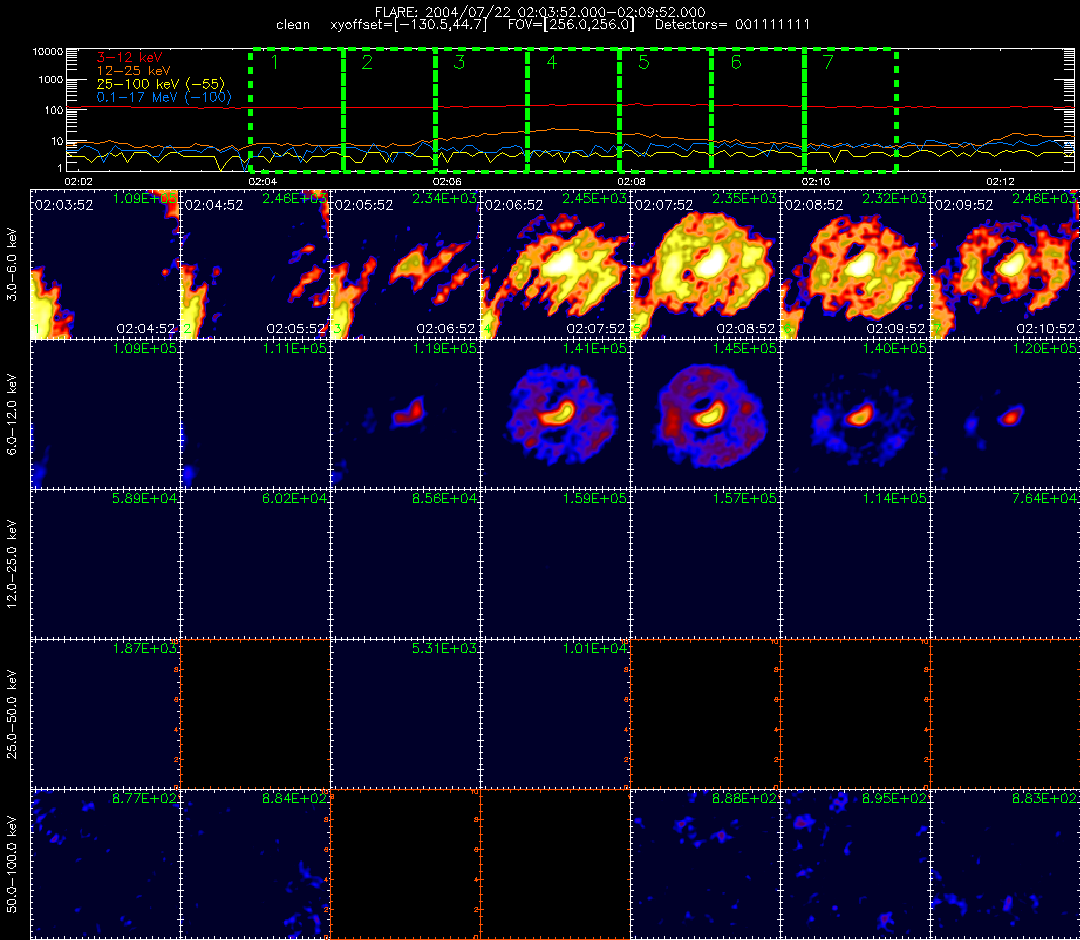Screen dimensions: 1080x940
Task: Click the 6.0-12.0 keV row label
Action: coord(12,415)
